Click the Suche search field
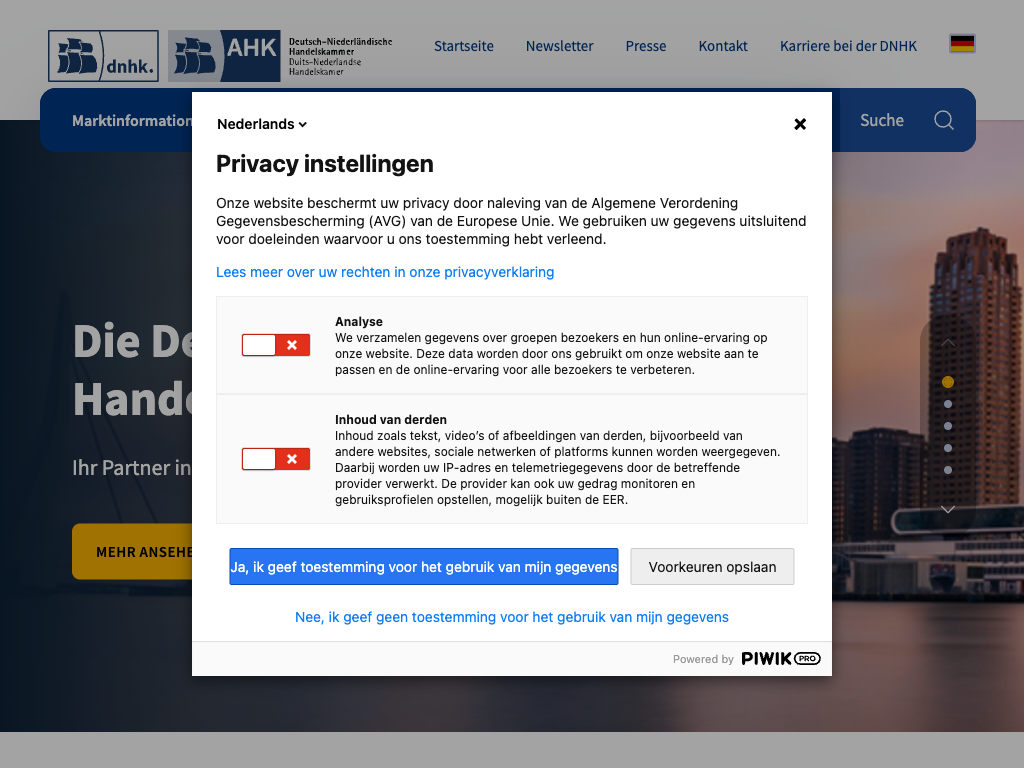1024x768 pixels. [x=882, y=121]
